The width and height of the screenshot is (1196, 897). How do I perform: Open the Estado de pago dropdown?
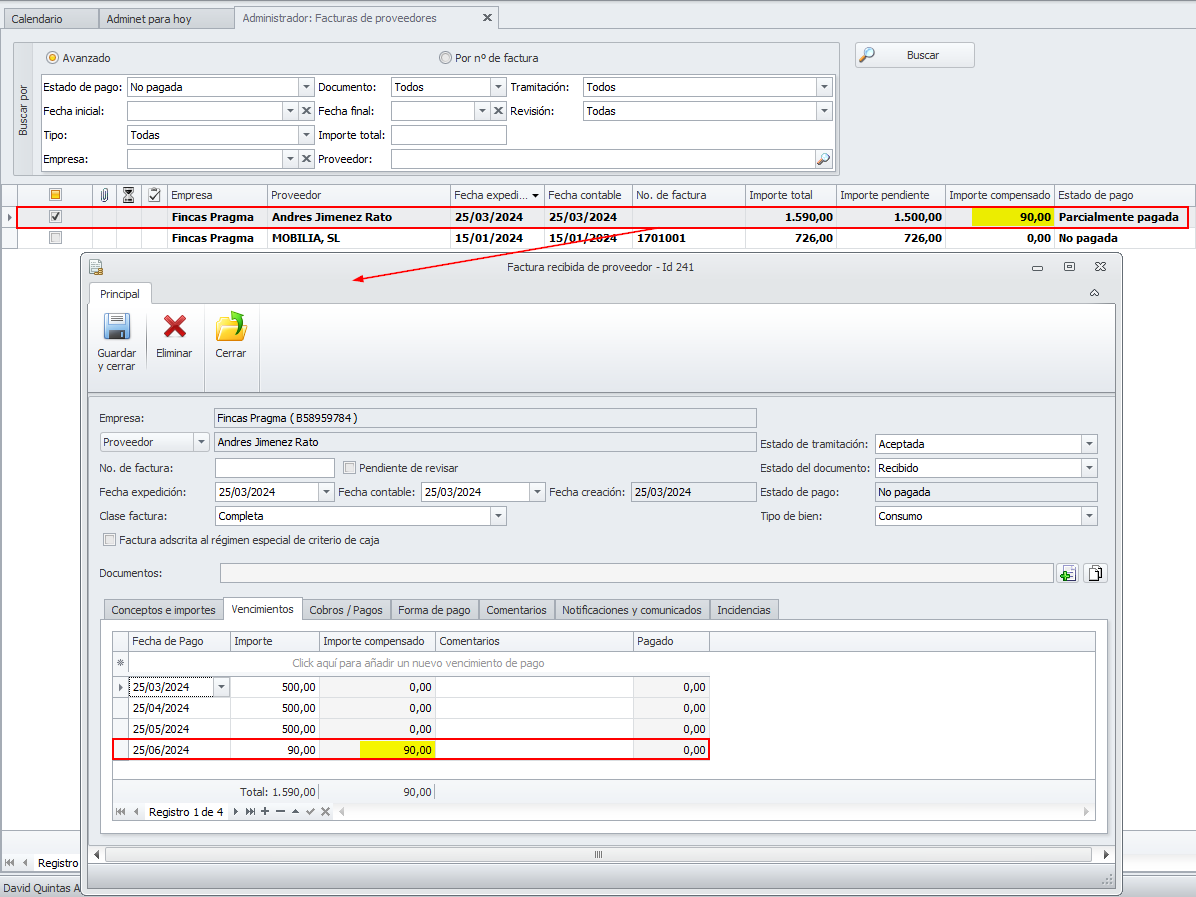(306, 87)
